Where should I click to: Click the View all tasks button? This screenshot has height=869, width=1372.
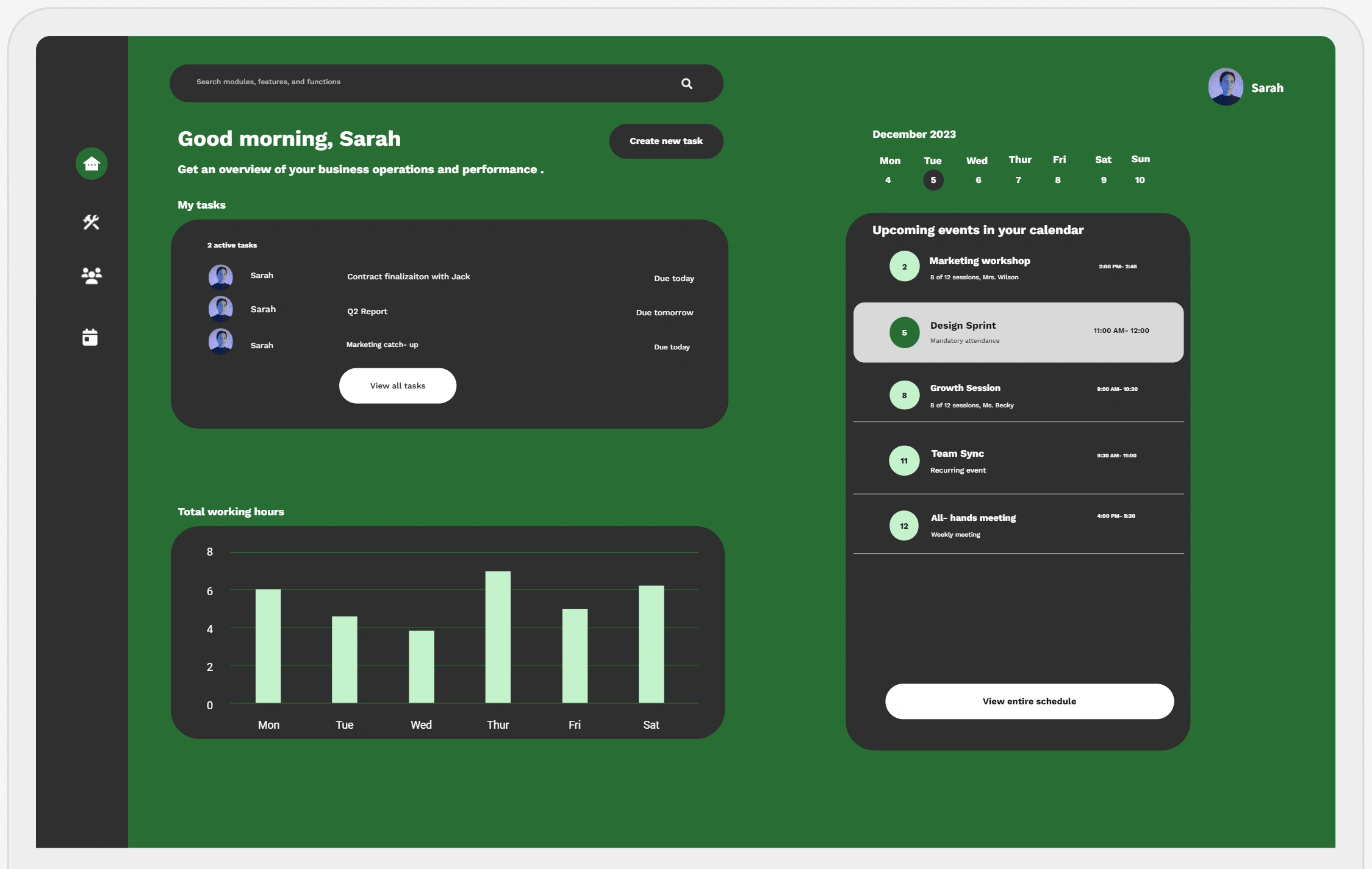coord(397,385)
